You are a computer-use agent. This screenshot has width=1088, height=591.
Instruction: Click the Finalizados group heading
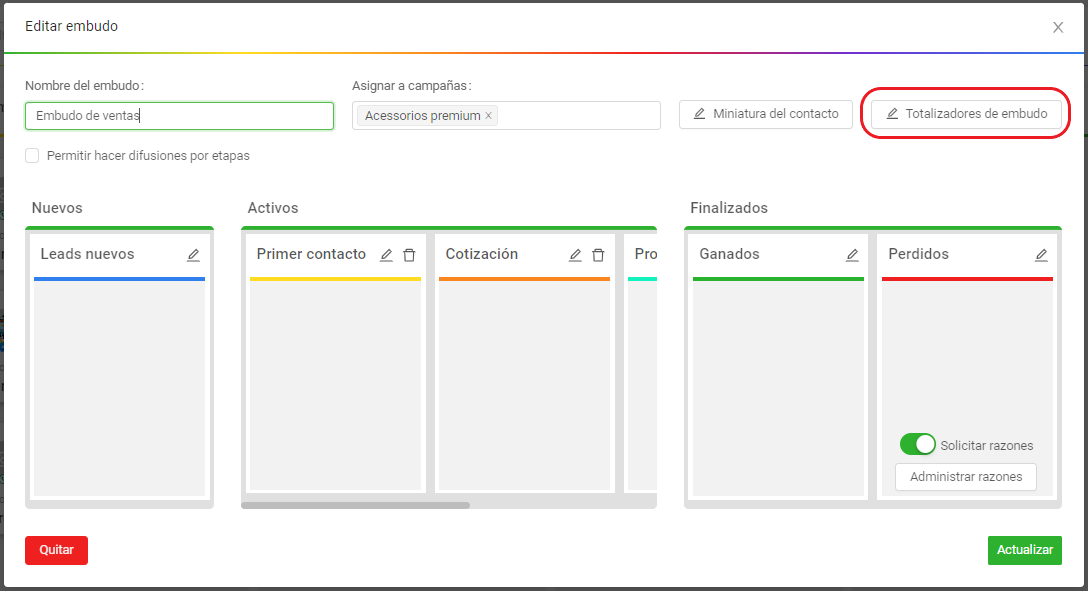pos(729,208)
